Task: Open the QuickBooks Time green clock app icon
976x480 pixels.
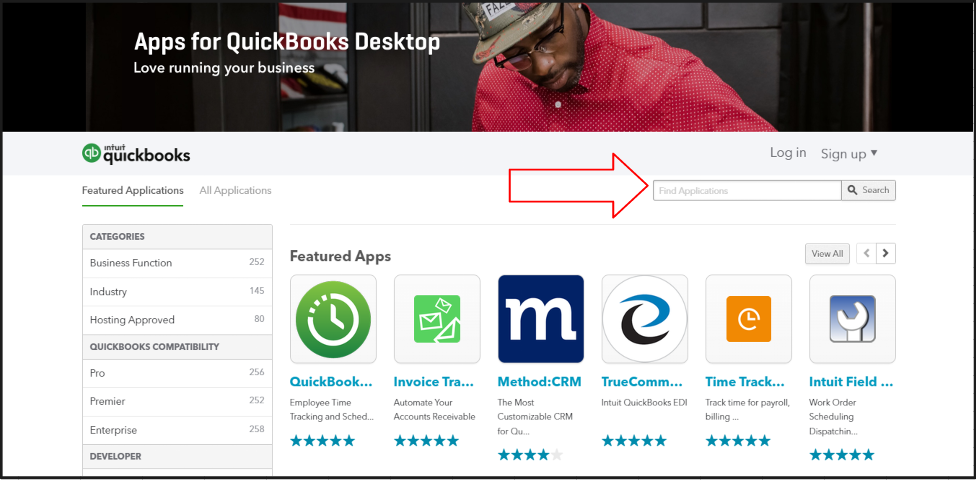Action: 333,319
